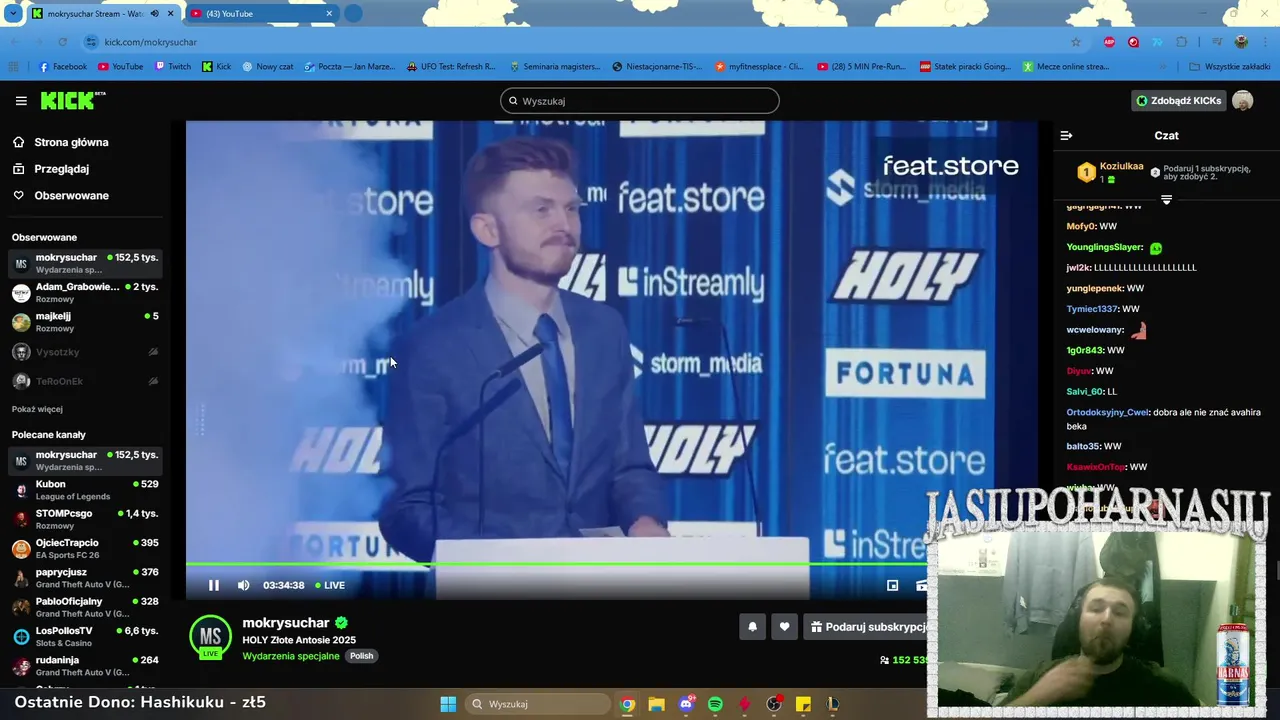Toggle mini player mode in video
The height and width of the screenshot is (720, 1280).
point(893,586)
